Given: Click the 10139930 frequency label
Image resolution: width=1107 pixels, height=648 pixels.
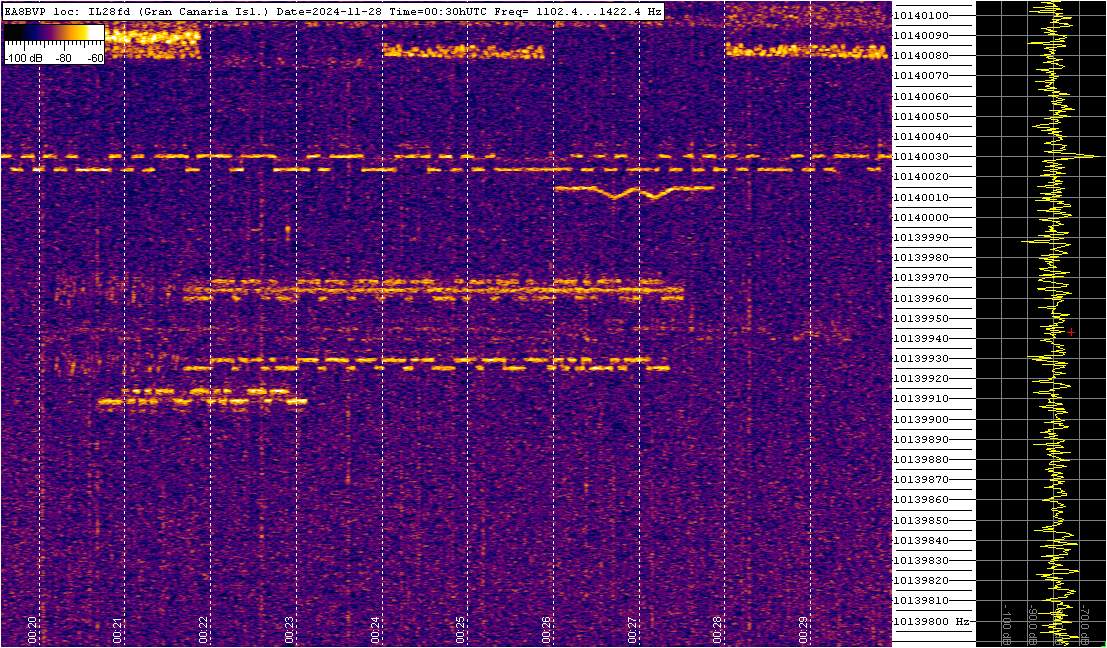Looking at the screenshot, I should [921, 359].
